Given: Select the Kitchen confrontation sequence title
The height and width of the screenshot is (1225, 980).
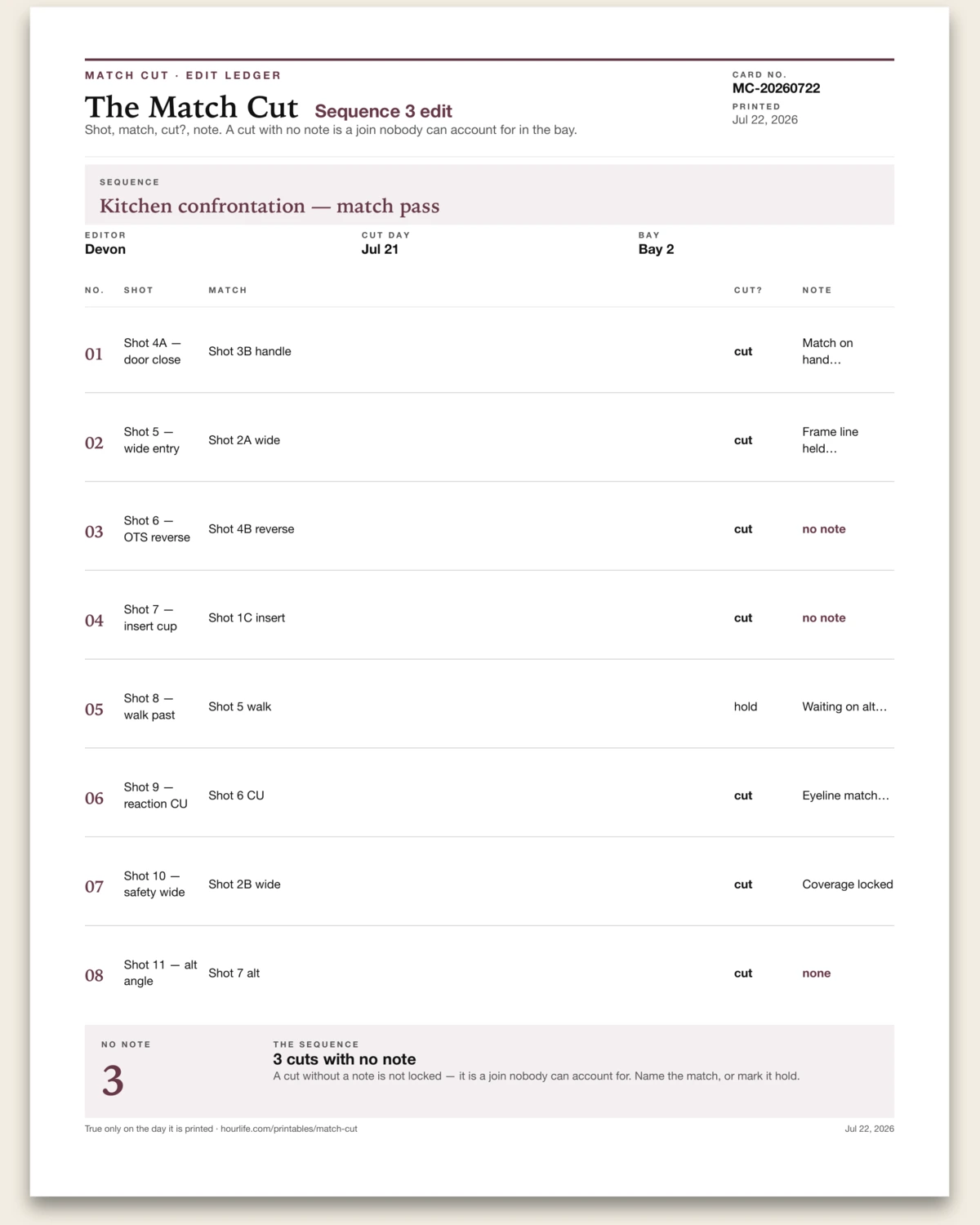Looking at the screenshot, I should 269,206.
